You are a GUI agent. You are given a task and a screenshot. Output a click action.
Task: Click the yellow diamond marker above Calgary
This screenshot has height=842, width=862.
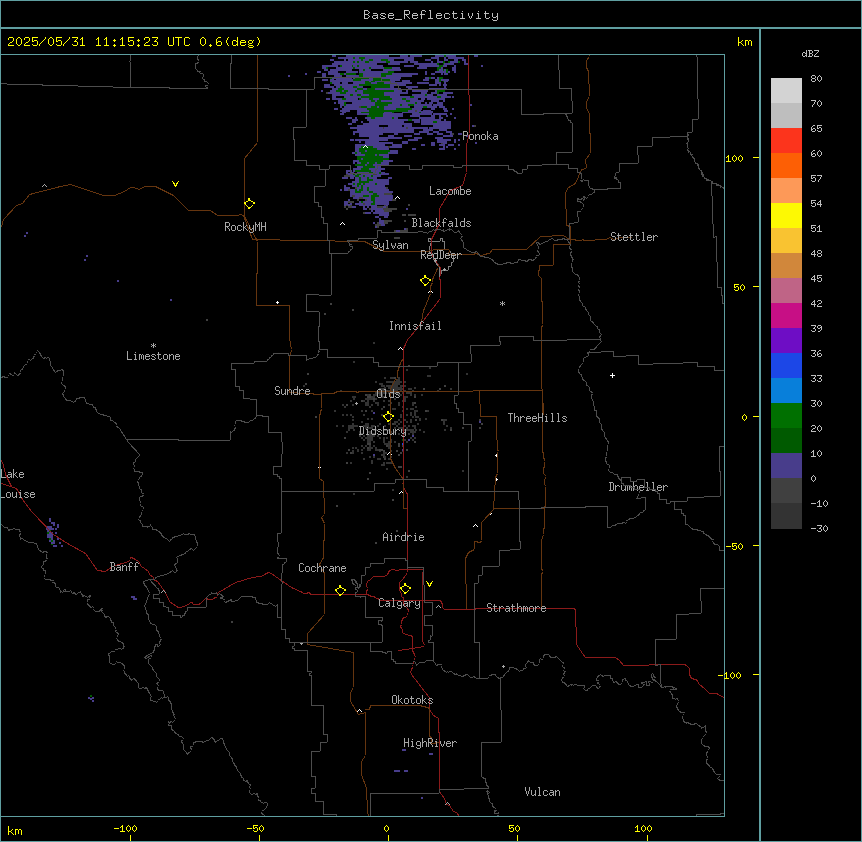pos(405,589)
